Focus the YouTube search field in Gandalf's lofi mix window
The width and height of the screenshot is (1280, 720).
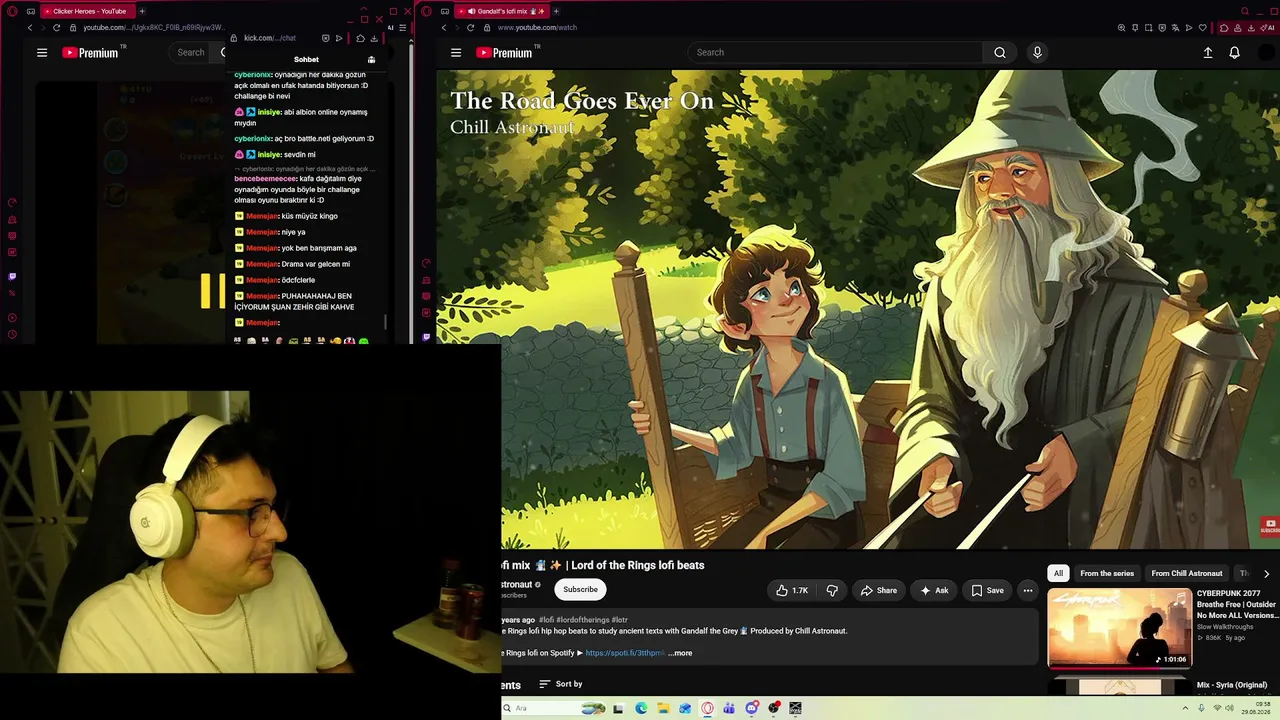[835, 53]
